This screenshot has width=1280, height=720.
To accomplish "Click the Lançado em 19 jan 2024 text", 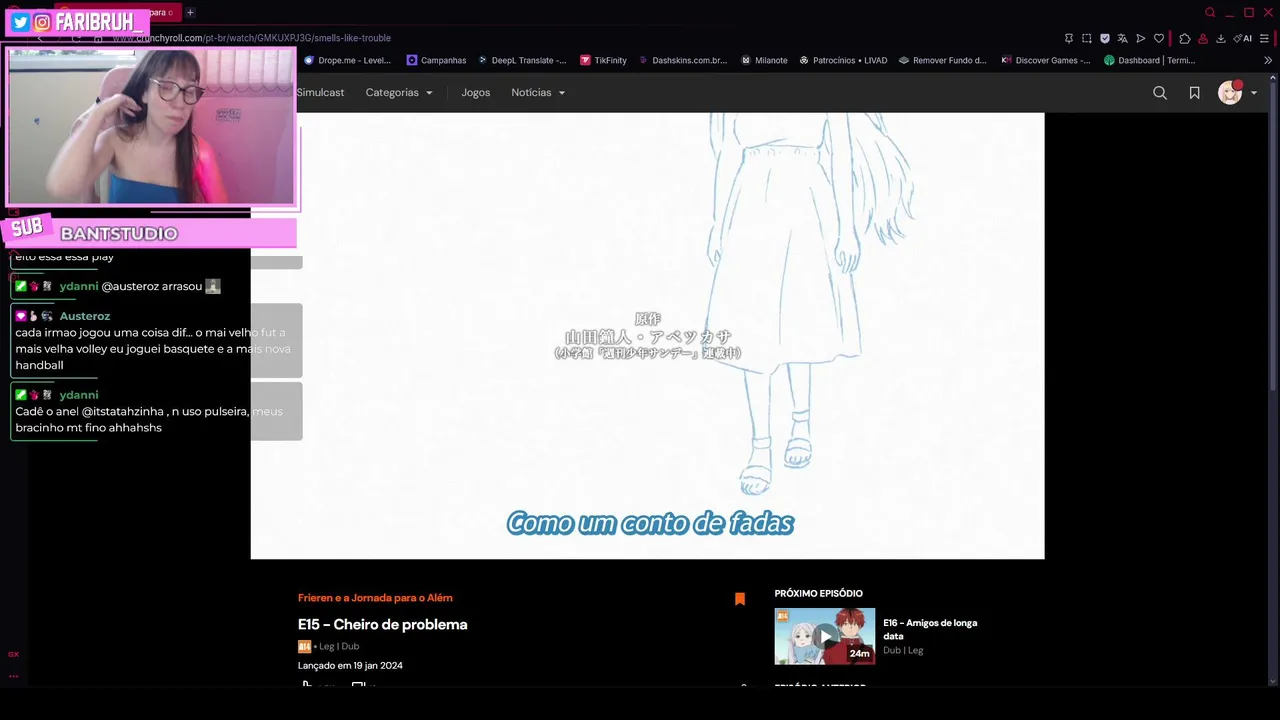I will click(350, 665).
